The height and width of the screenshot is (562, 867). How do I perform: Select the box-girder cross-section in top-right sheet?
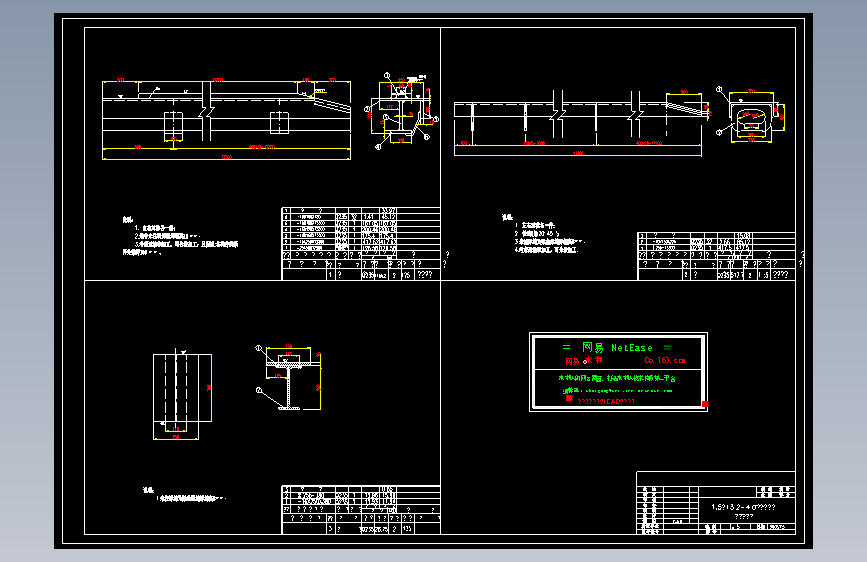click(751, 115)
